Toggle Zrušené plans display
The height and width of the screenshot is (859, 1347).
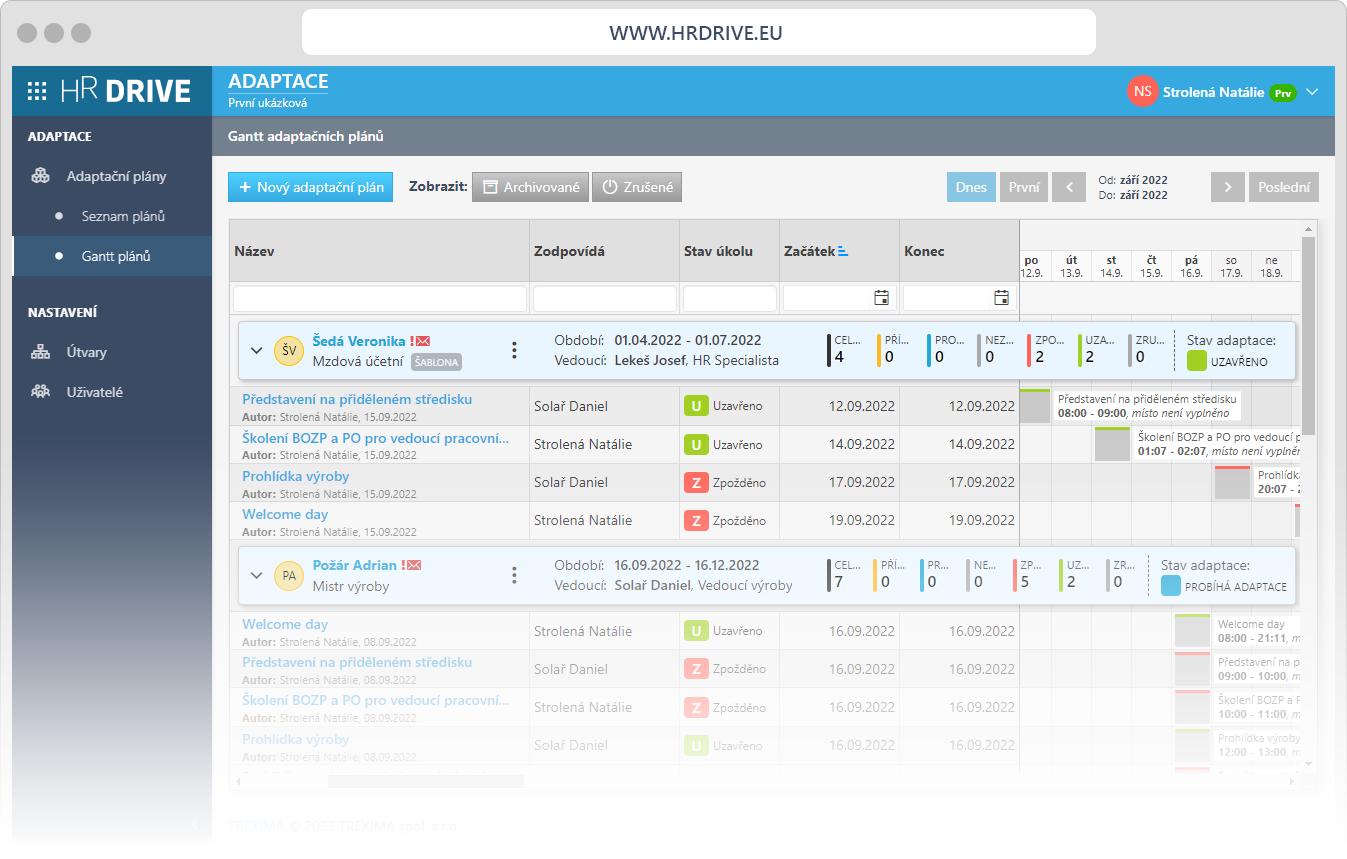click(637, 187)
